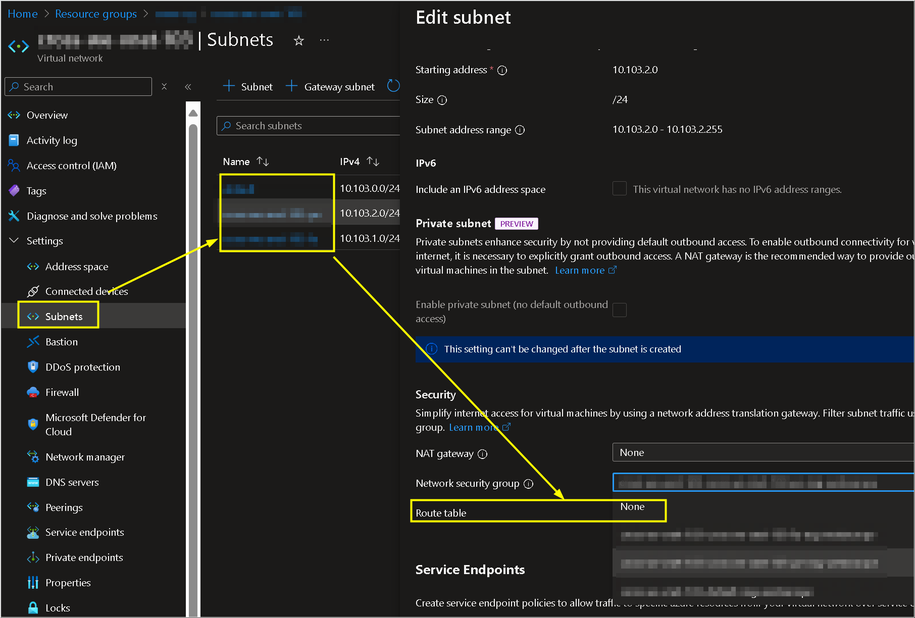Click the info icon beside NAT gateway
Screen dimensions: 915x618
(483, 454)
